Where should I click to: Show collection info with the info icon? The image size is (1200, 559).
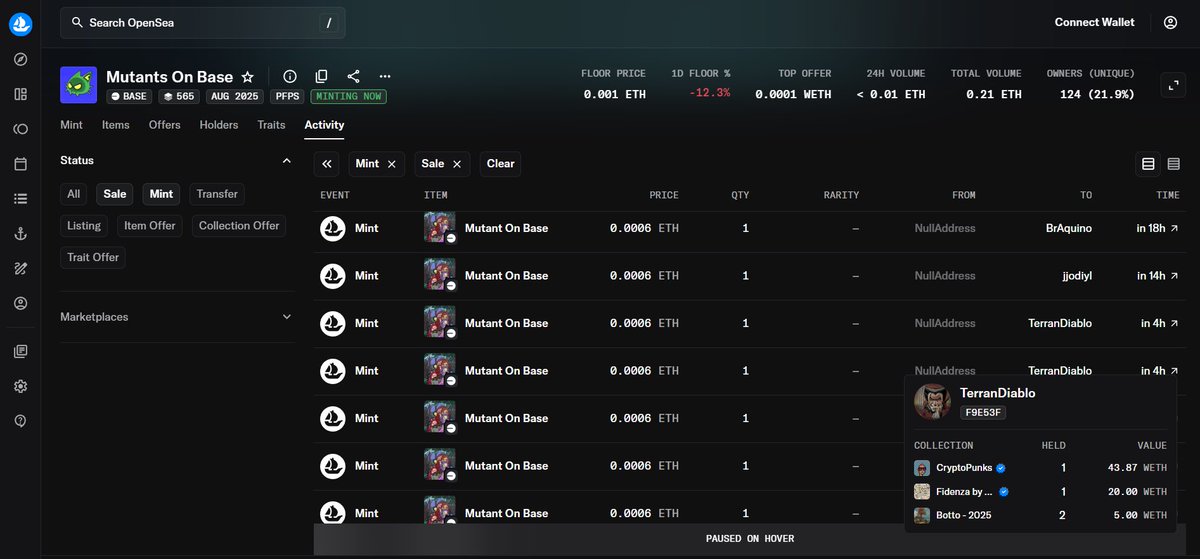point(290,77)
